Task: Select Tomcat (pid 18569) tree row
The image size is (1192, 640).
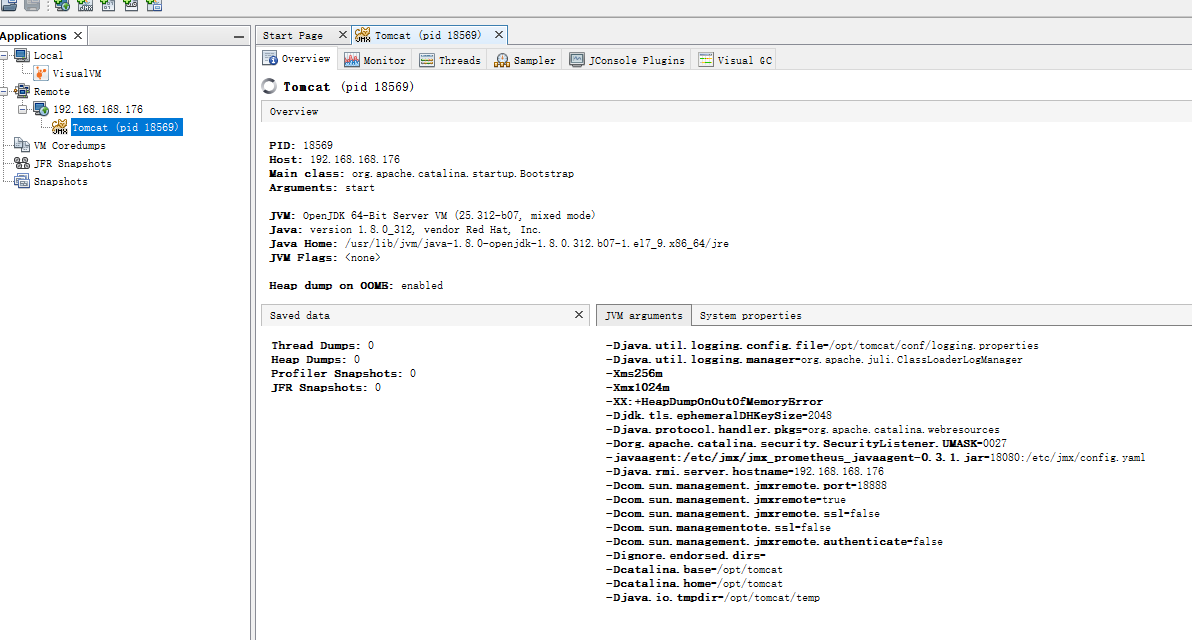Action: tap(125, 127)
